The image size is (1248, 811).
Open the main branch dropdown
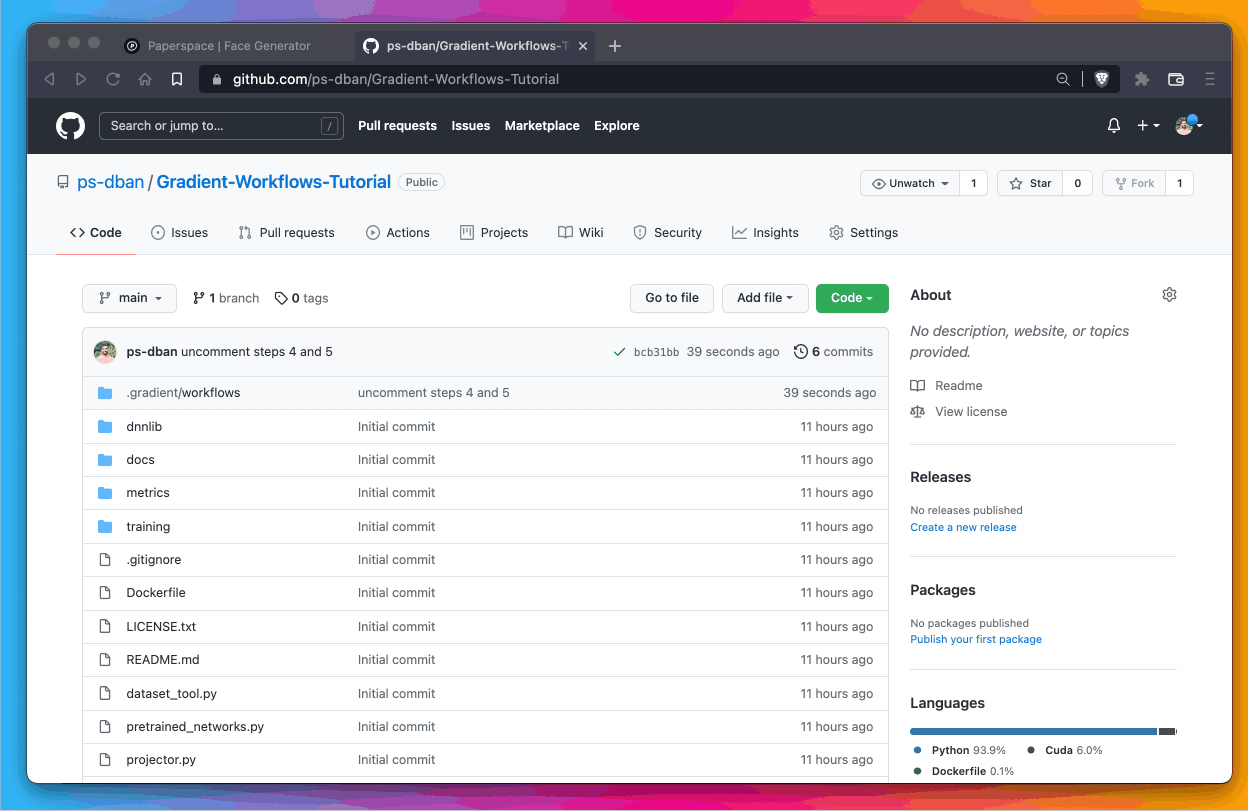click(x=130, y=298)
